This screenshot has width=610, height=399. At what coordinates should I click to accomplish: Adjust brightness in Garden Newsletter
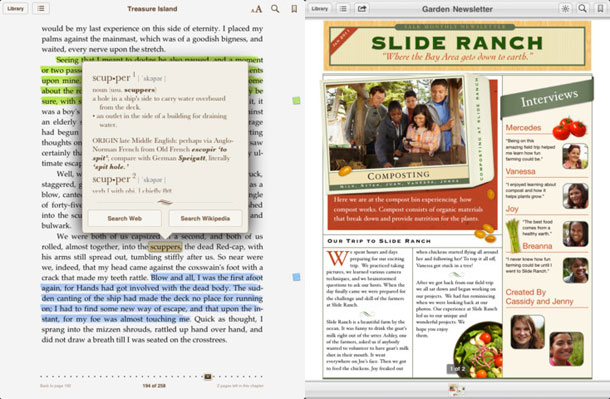(565, 9)
